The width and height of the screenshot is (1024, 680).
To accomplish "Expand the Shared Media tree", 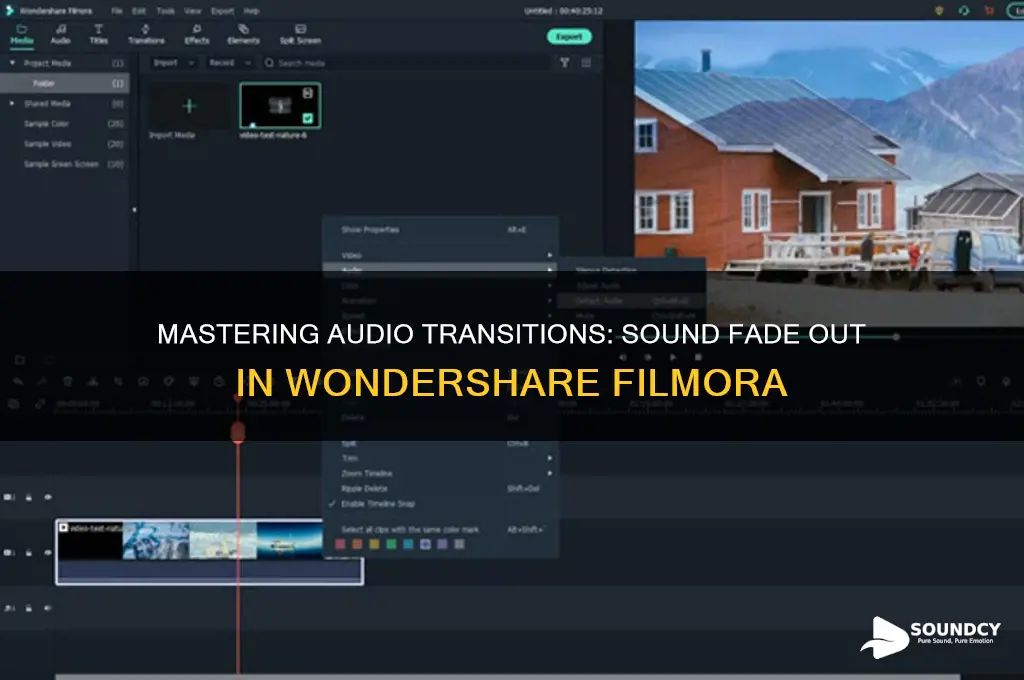I will click(12, 103).
